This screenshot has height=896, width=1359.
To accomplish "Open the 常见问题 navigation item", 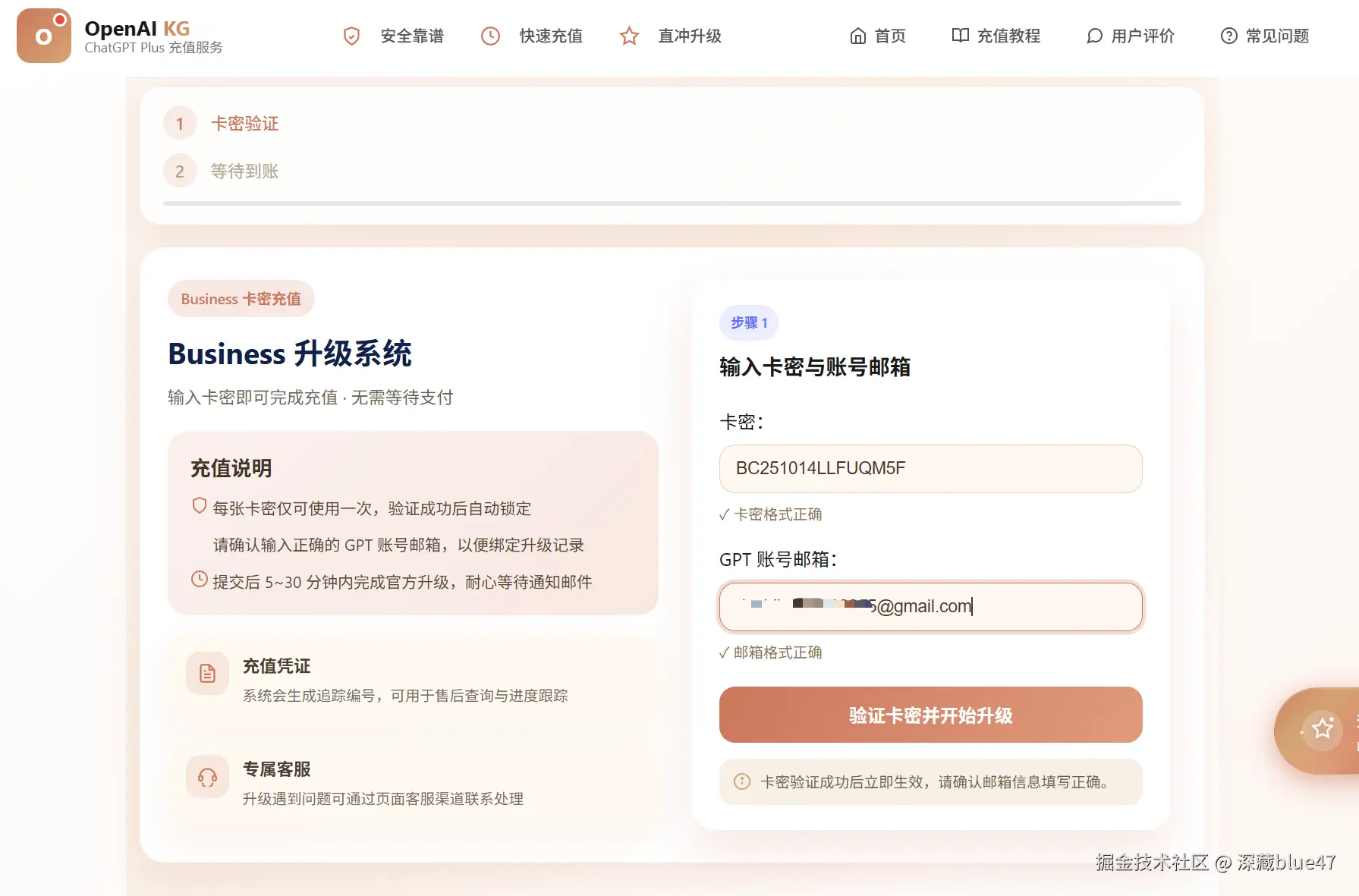I will 1265,36.
